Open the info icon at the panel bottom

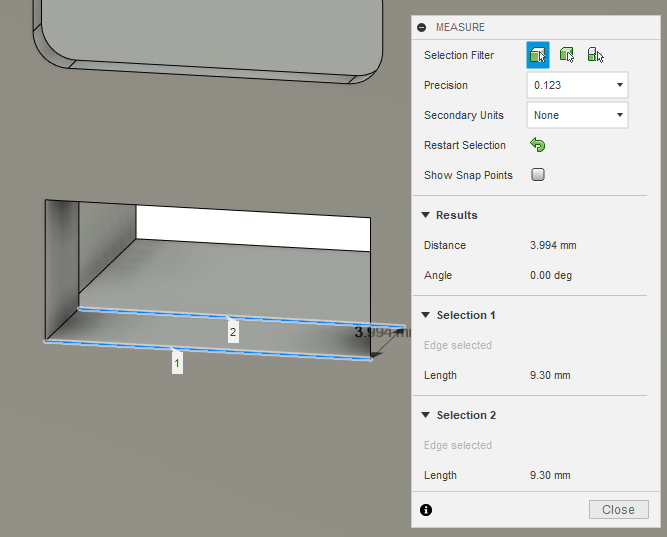click(426, 510)
